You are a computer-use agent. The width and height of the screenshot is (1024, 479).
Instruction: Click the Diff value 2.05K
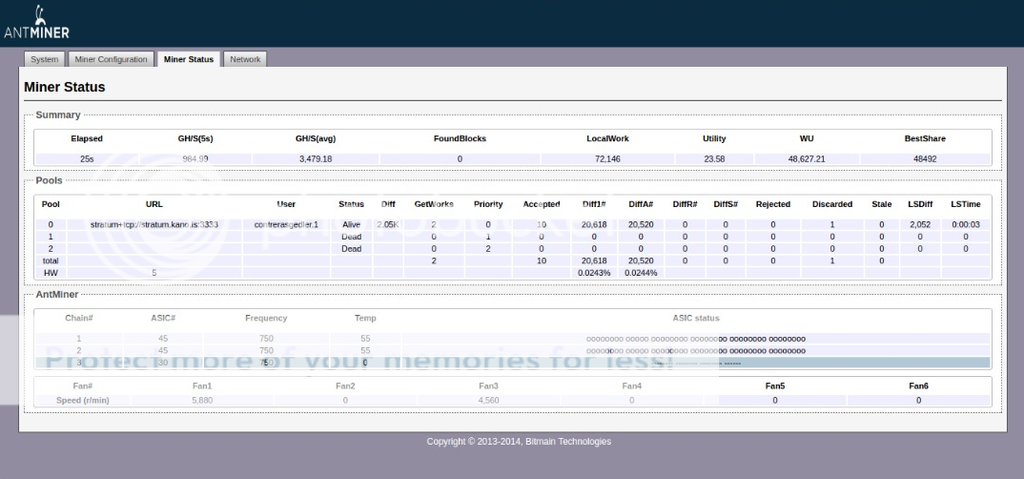pos(388,224)
